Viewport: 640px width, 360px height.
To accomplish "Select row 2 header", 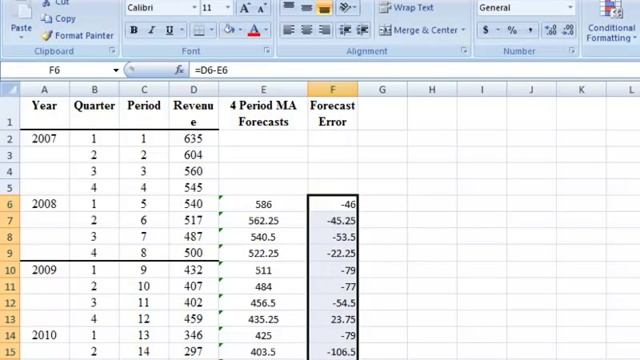I will tap(10, 139).
